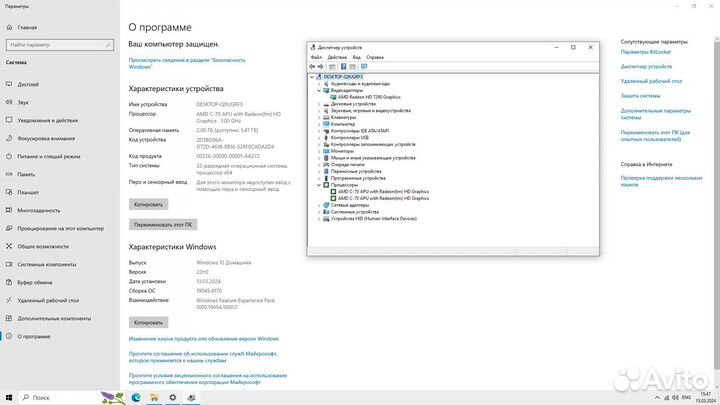720x405 pixels.
Task: Open the Память storage icon
Action: click(9, 174)
